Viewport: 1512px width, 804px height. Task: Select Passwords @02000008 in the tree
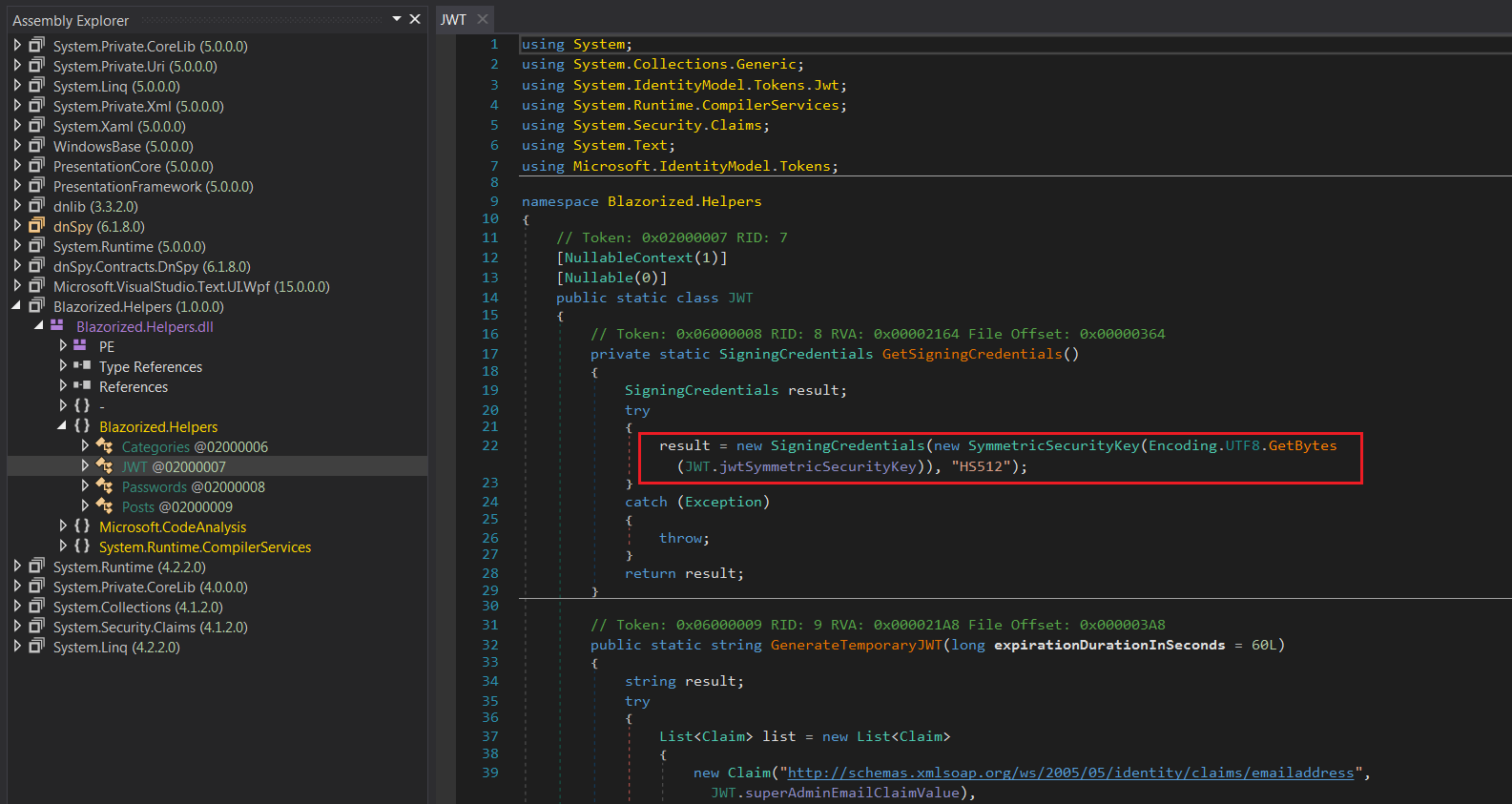point(193,486)
